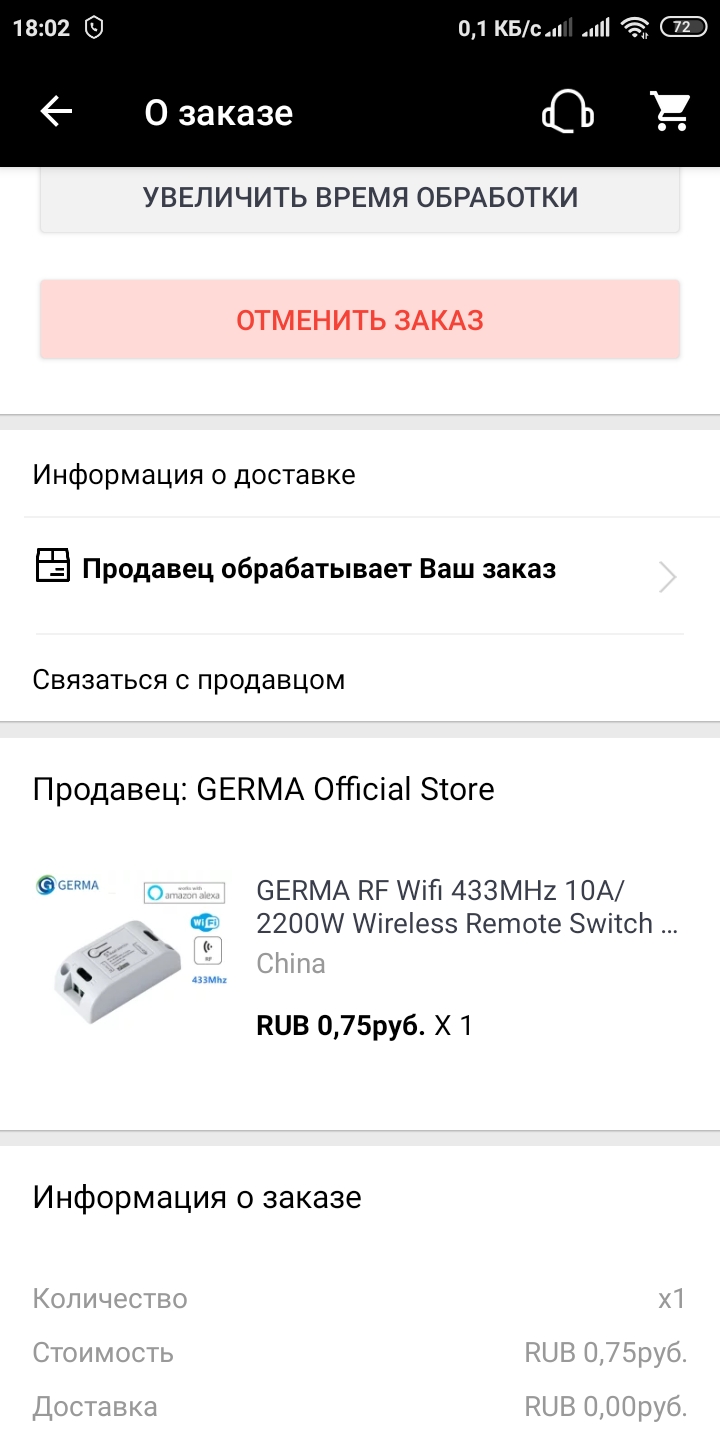Open 'Связаться с продавцом' option
Image resolution: width=720 pixels, height=1440 pixels.
[x=189, y=680]
